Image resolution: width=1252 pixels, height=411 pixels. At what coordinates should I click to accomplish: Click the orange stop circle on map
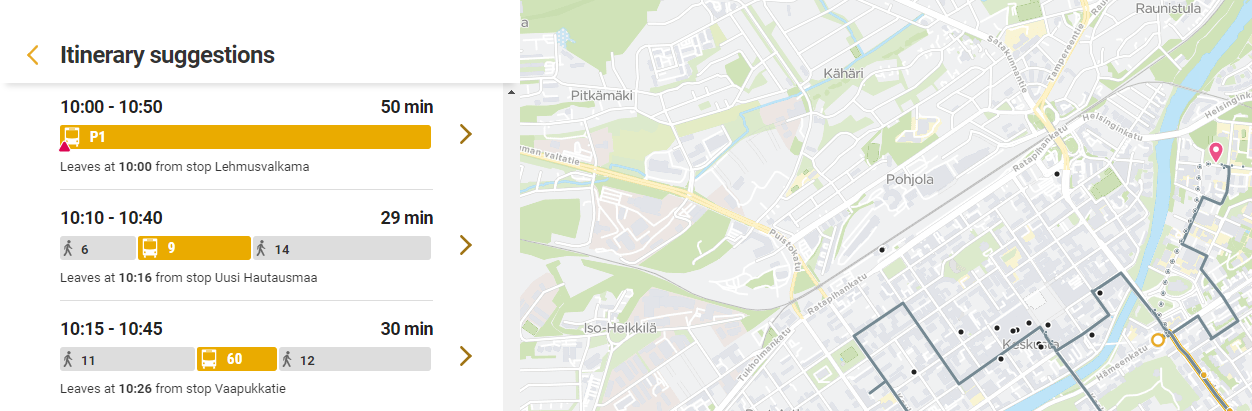pyautogui.click(x=1158, y=340)
